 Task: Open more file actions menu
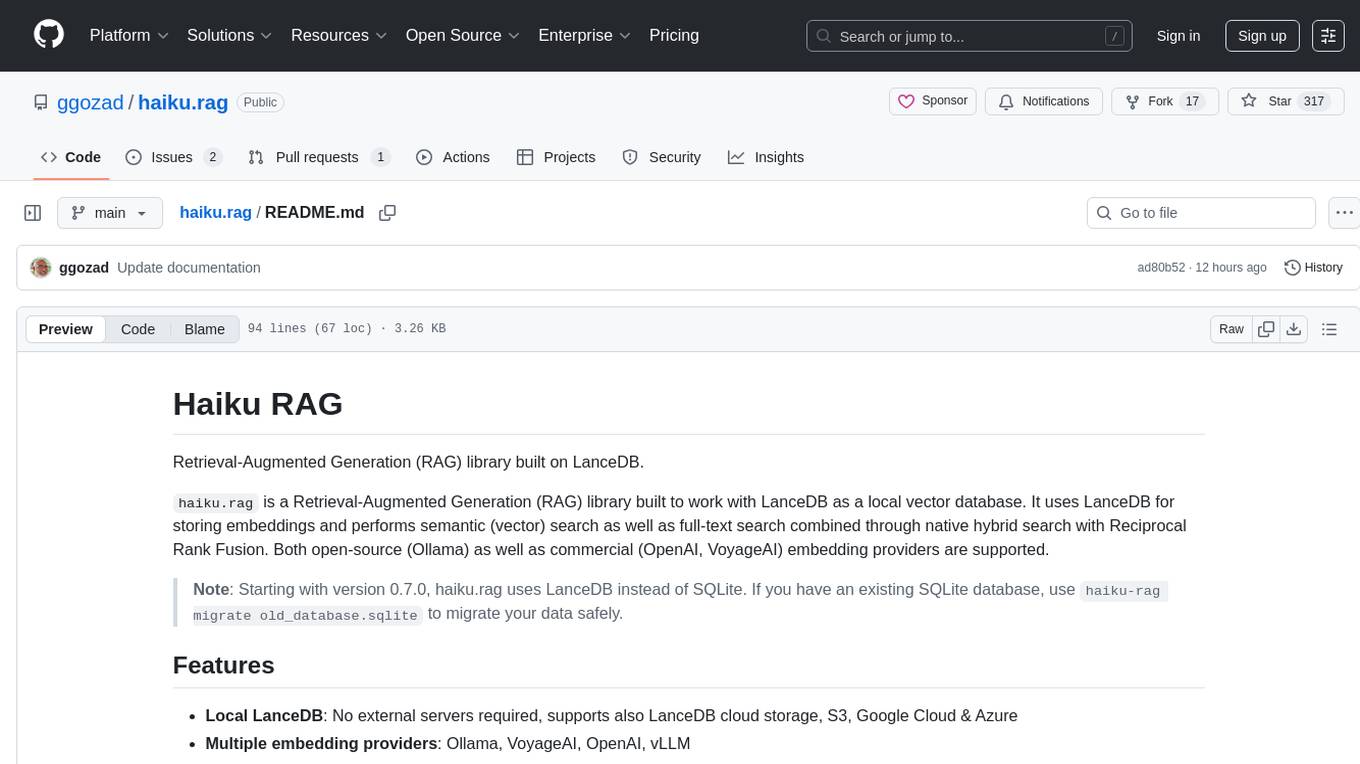coord(1344,213)
